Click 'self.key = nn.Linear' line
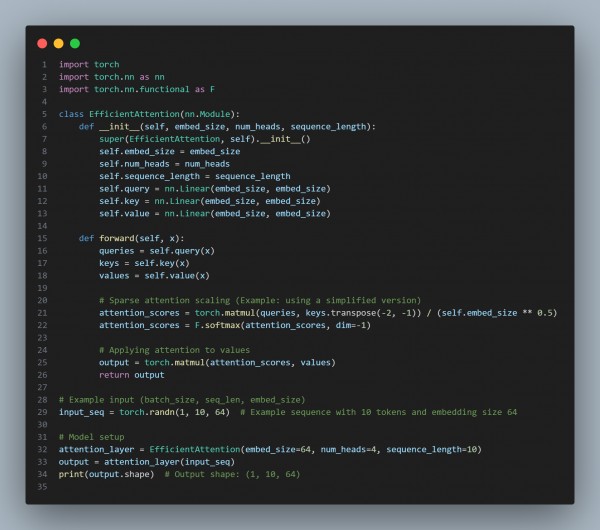The image size is (600, 530). [x=210, y=201]
